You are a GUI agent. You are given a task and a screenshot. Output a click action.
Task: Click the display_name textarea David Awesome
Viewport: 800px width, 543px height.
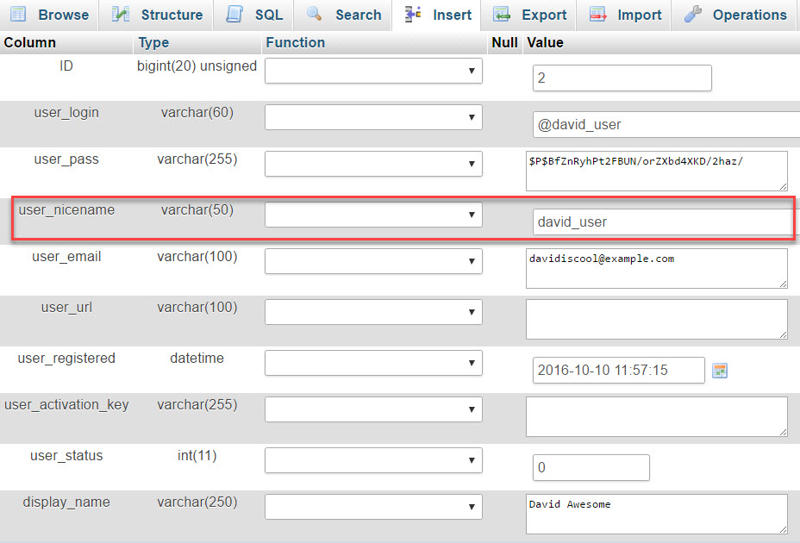pyautogui.click(x=657, y=514)
